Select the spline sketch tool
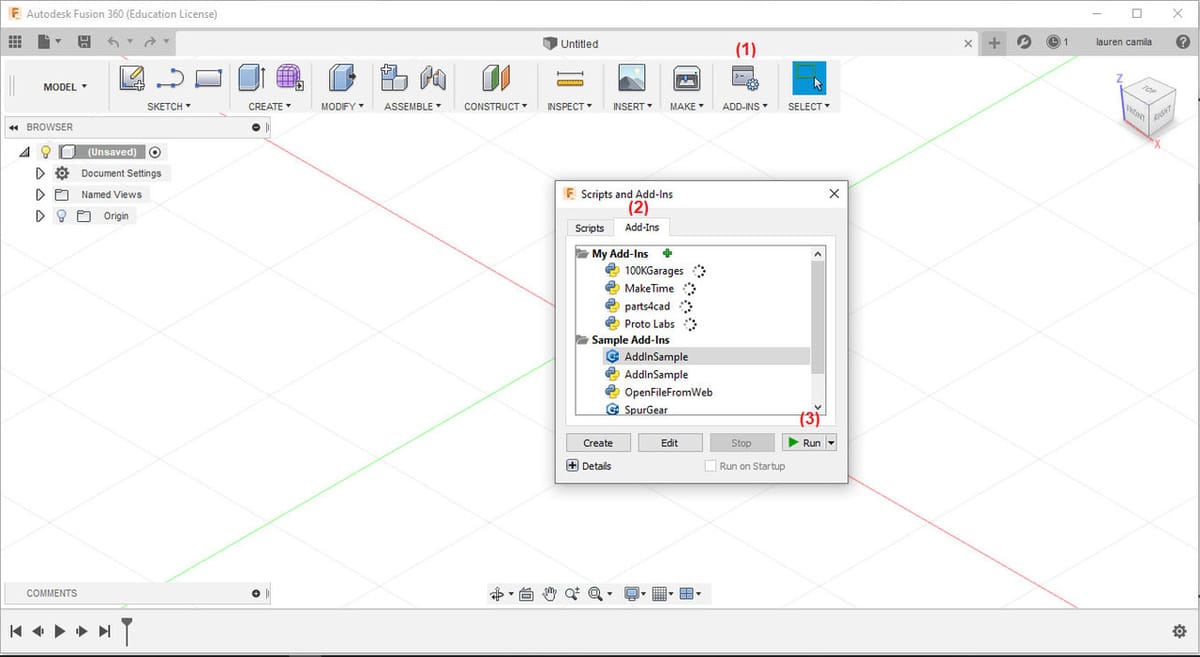1200x657 pixels. [170, 78]
